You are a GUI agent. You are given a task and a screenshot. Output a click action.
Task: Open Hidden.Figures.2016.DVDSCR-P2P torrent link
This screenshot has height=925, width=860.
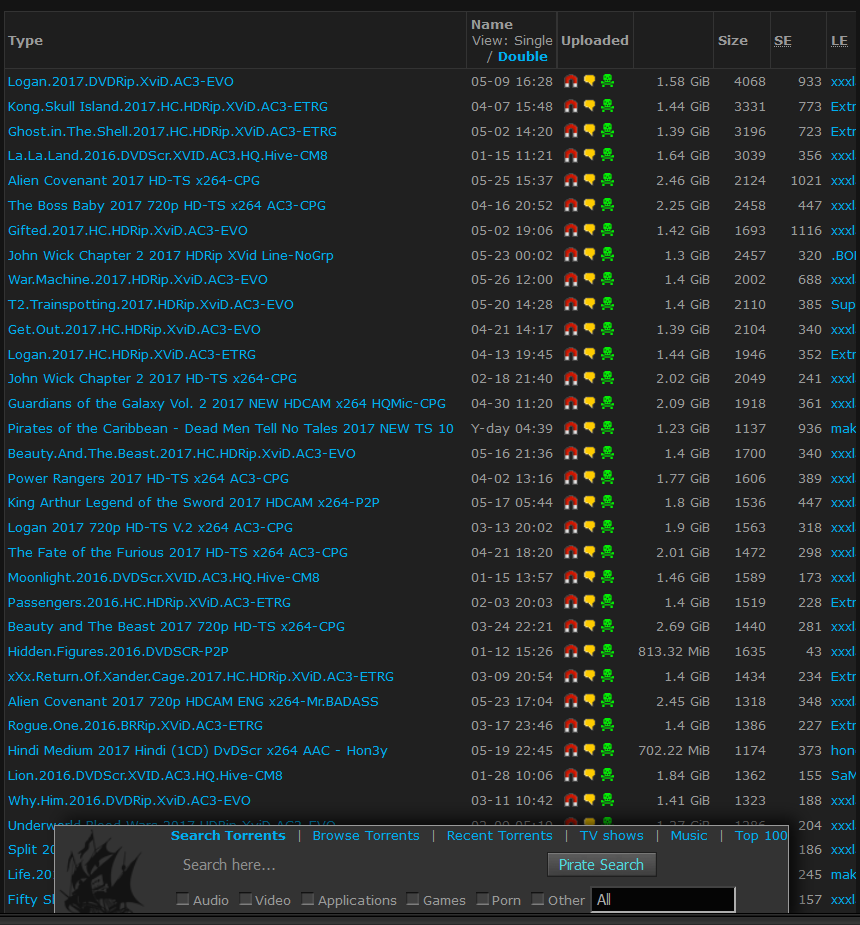[x=118, y=651]
